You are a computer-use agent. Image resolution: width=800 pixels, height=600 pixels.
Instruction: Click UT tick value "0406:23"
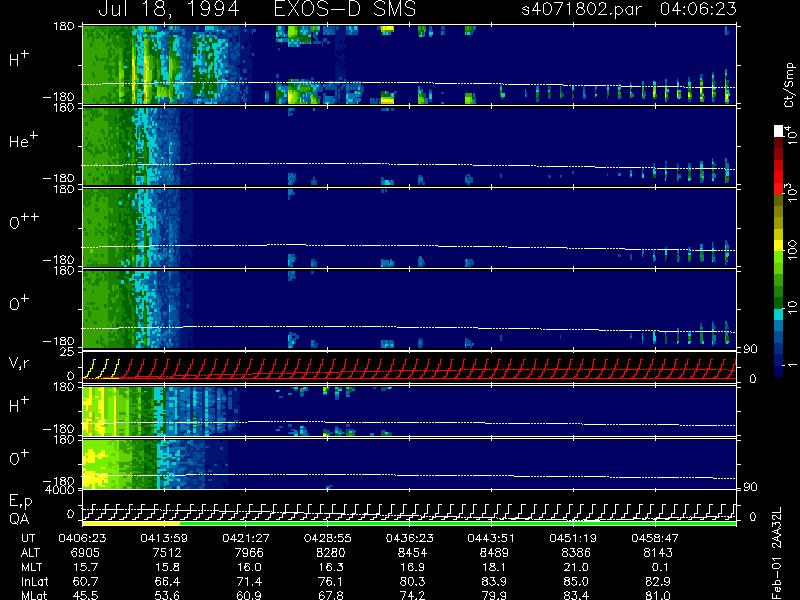point(82,538)
